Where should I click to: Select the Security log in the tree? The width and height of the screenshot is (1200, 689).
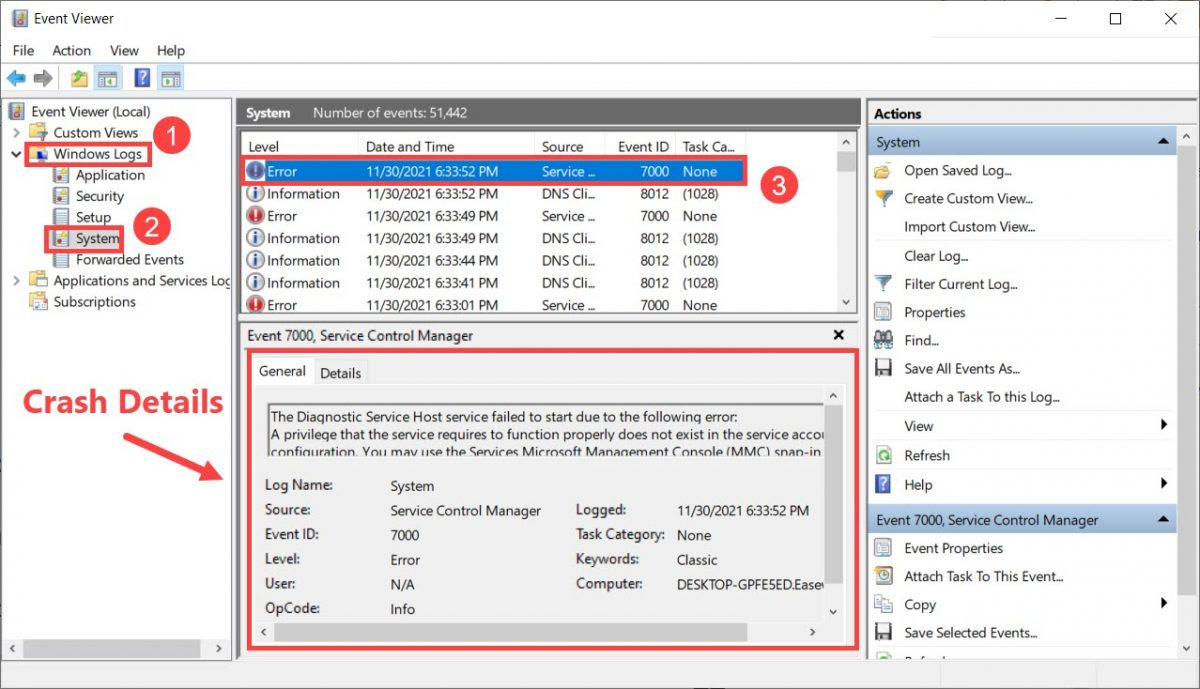[x=100, y=195]
